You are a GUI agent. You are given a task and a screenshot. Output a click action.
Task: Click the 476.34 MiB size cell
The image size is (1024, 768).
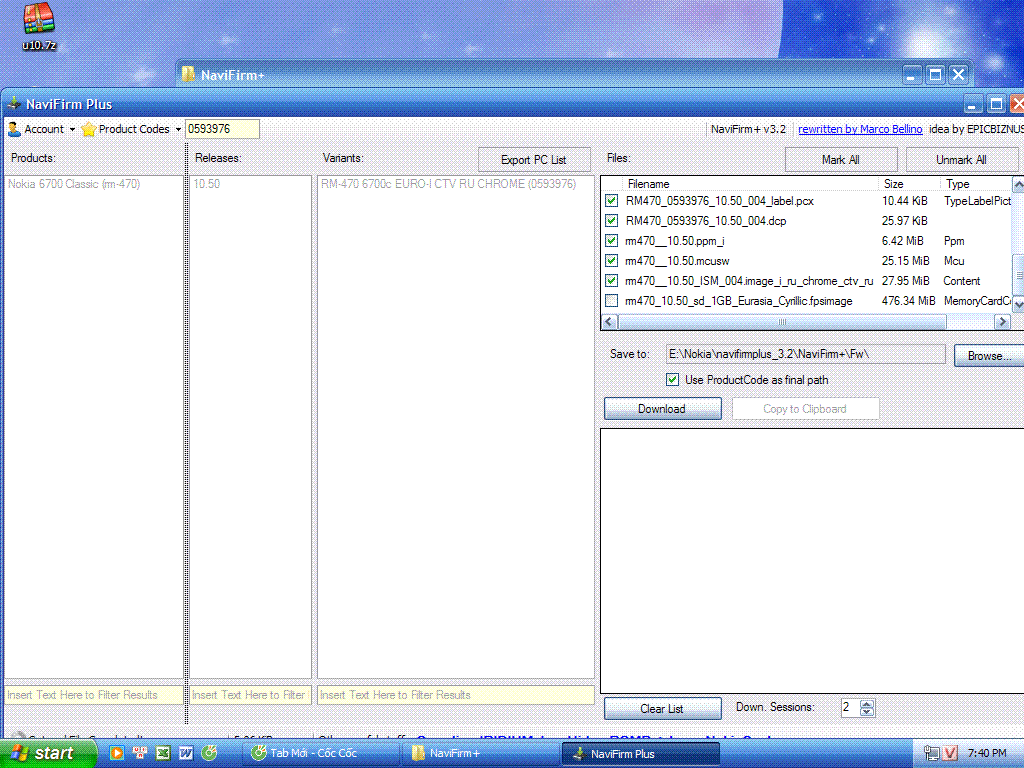click(908, 301)
